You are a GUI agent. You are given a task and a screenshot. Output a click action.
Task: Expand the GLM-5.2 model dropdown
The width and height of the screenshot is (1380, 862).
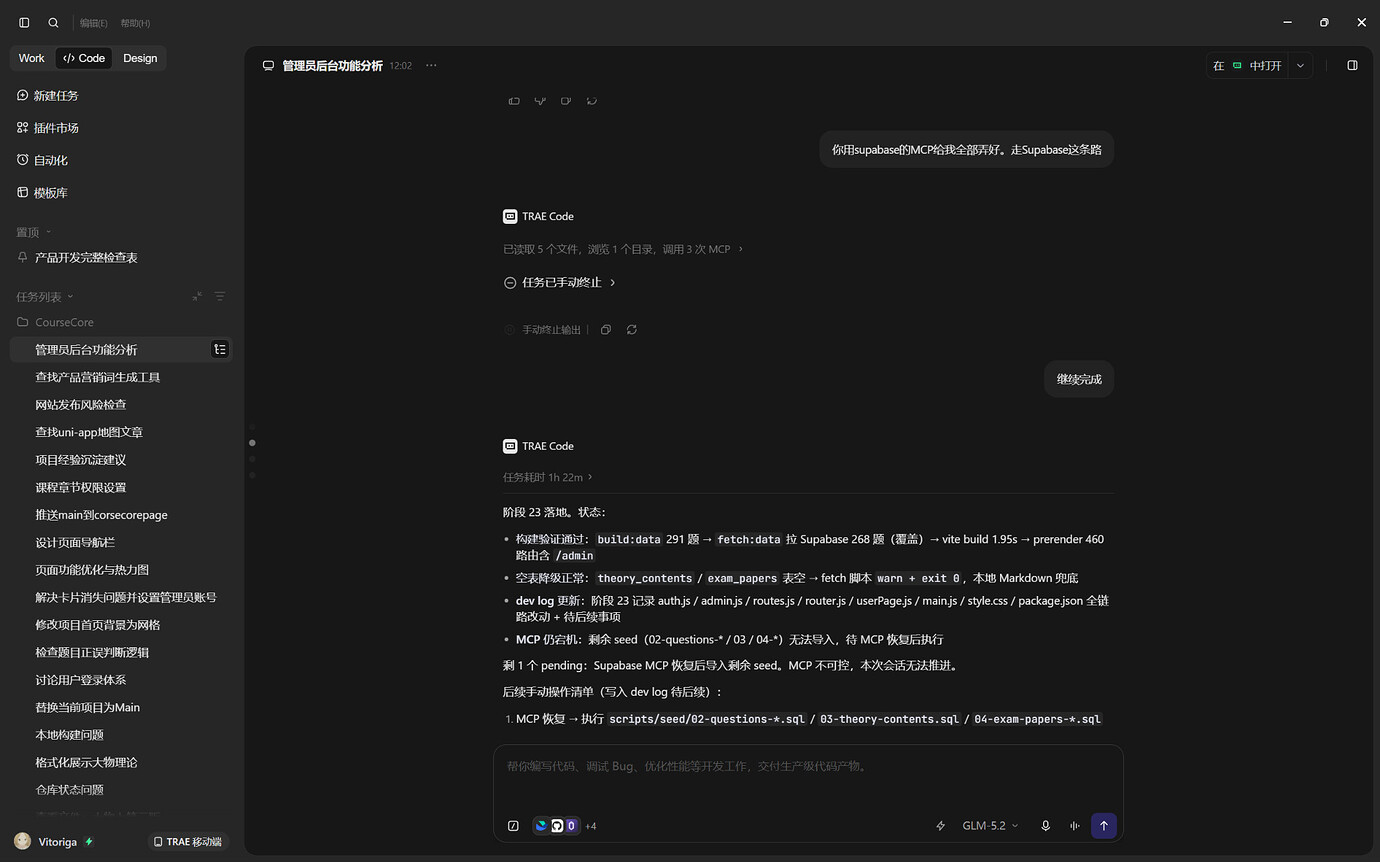tap(990, 826)
